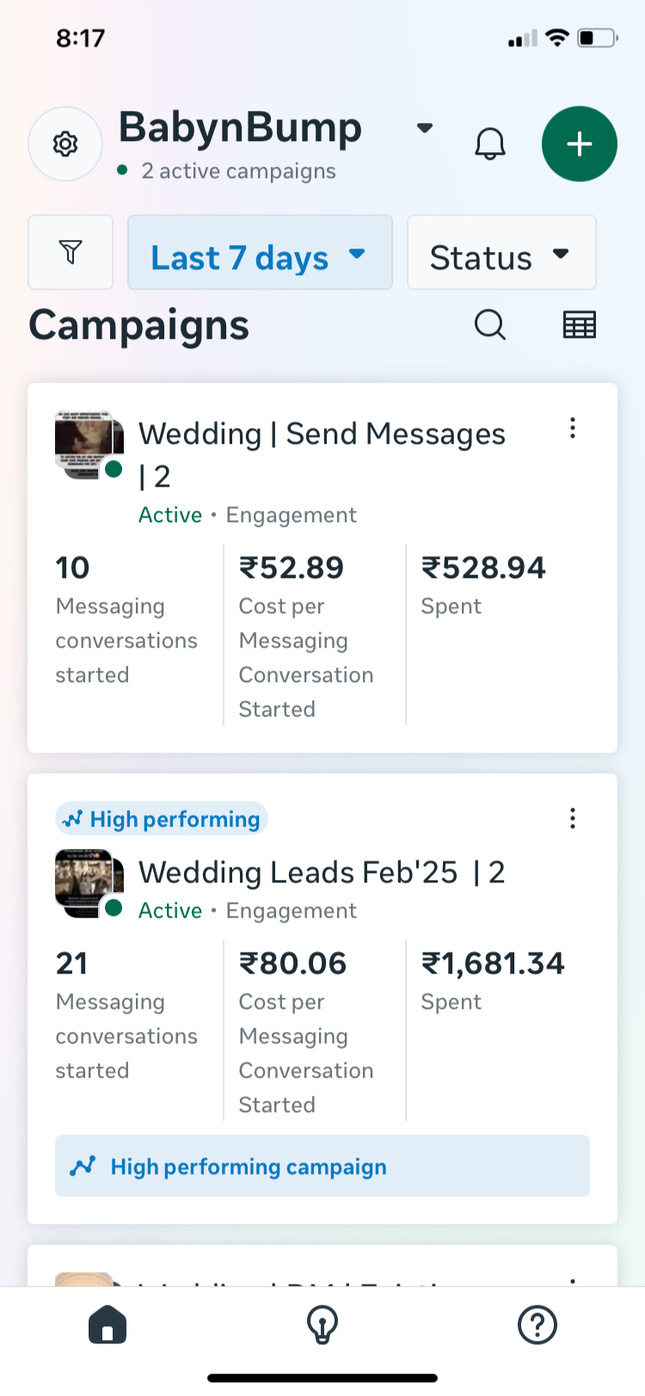The image size is (645, 1396).
Task: Open options menu for Wedding Send Messages
Action: pos(572,428)
